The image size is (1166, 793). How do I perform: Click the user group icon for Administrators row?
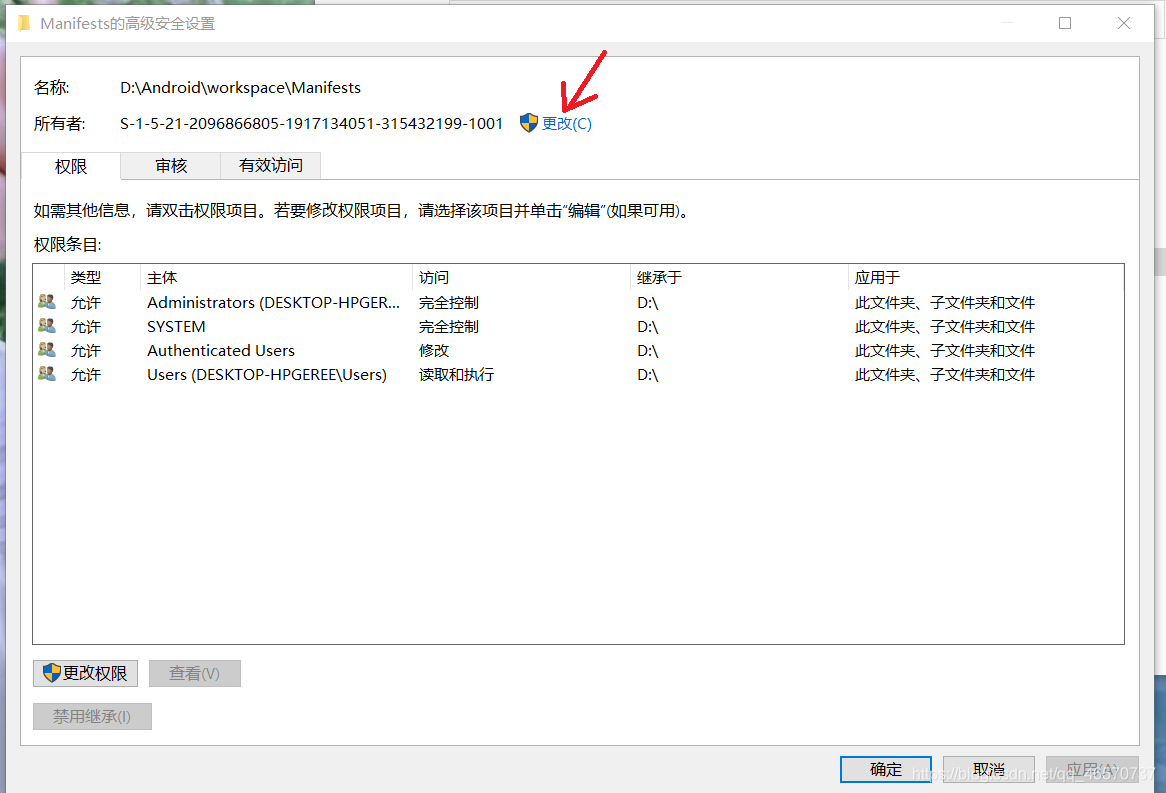click(x=47, y=302)
